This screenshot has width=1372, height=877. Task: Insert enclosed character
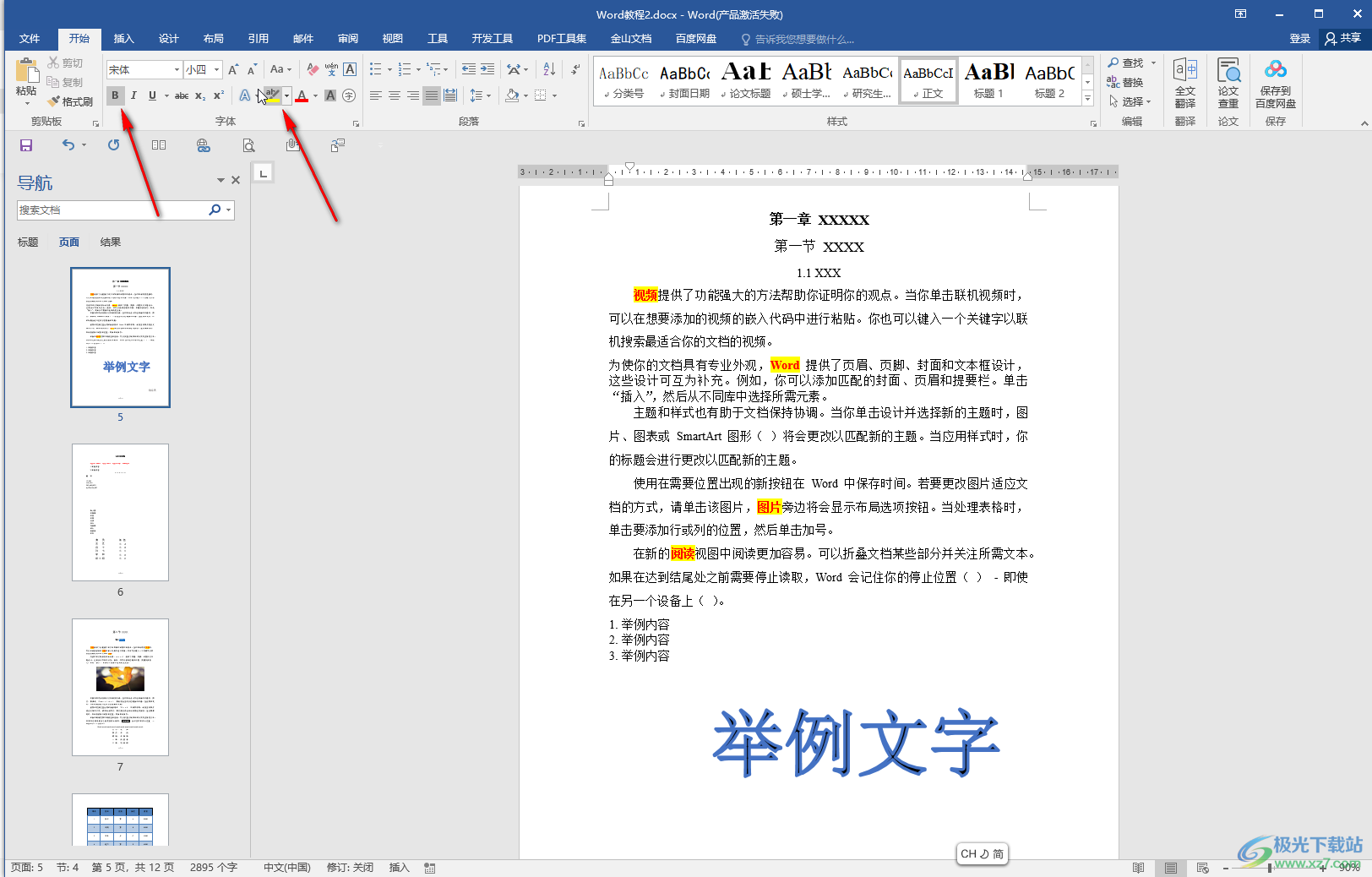click(x=349, y=95)
